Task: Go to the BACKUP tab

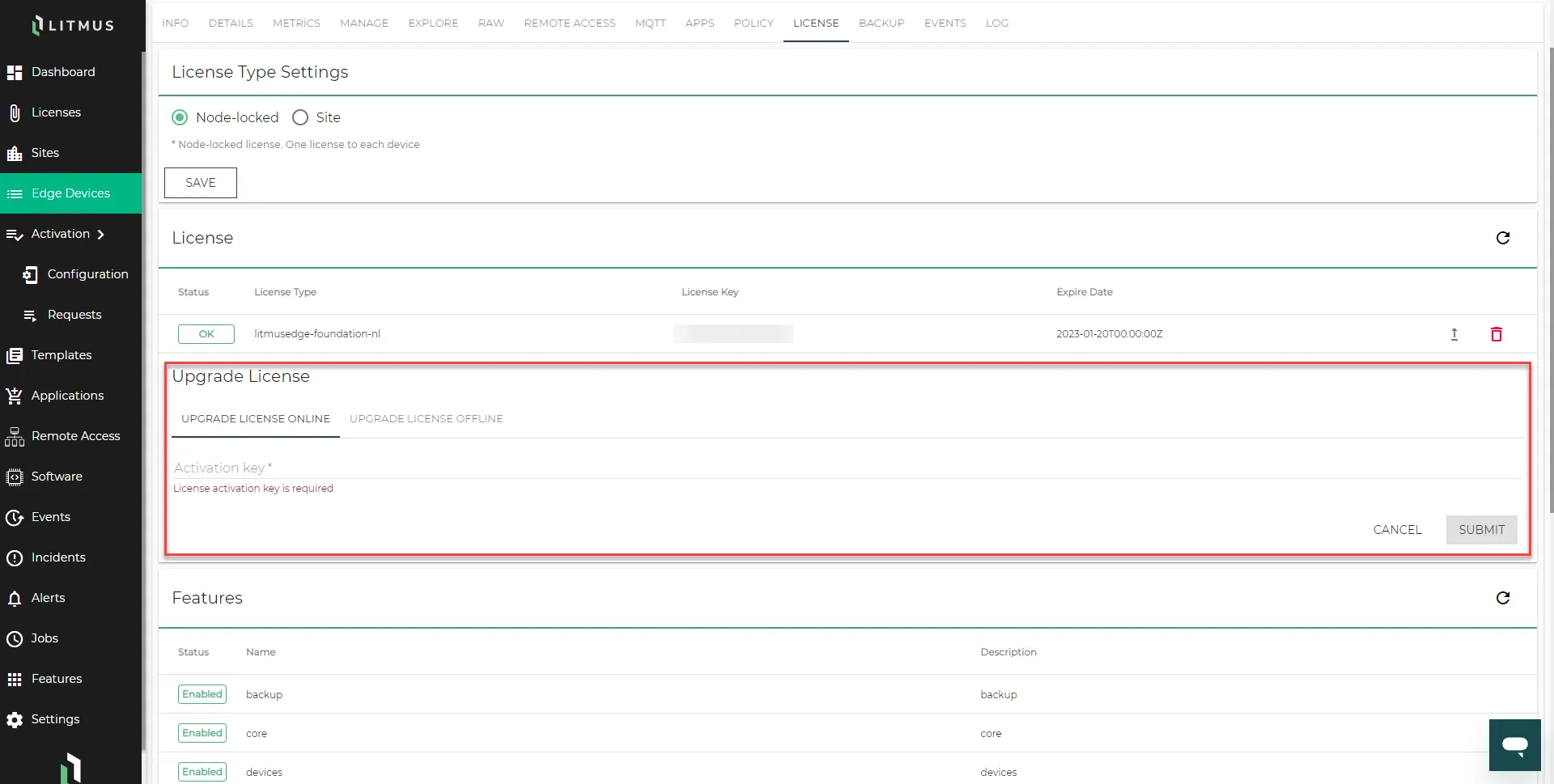Action: point(881,23)
